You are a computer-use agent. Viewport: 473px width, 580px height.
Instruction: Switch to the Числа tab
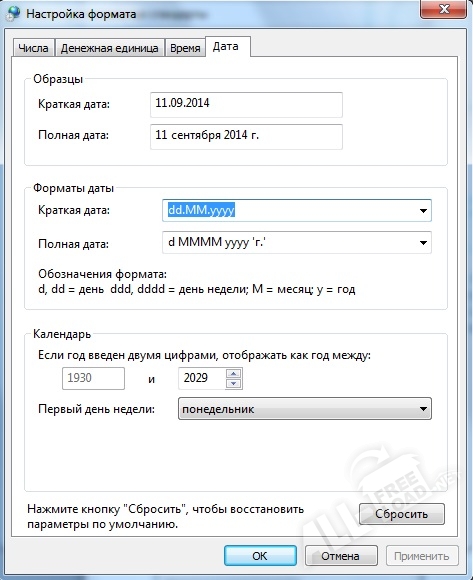(x=33, y=48)
